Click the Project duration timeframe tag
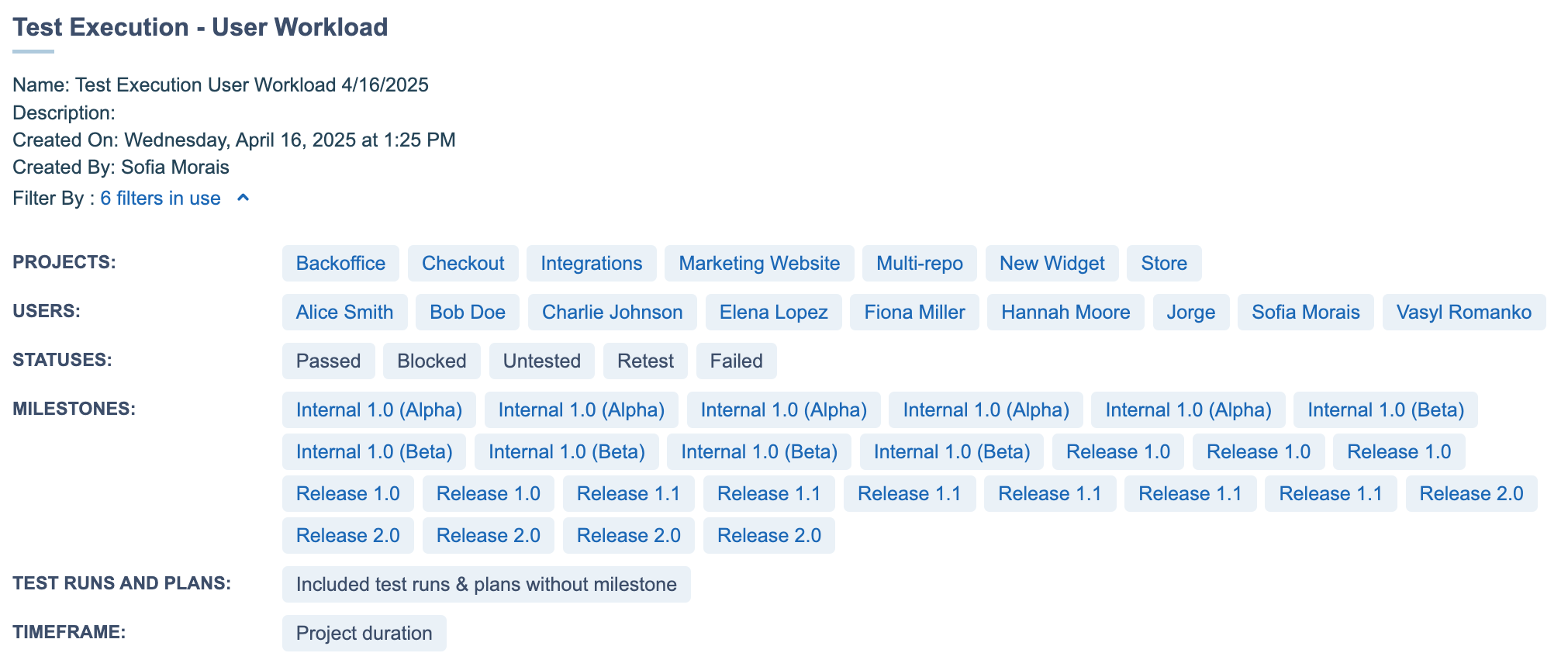This screenshot has width=1568, height=653. click(x=364, y=634)
